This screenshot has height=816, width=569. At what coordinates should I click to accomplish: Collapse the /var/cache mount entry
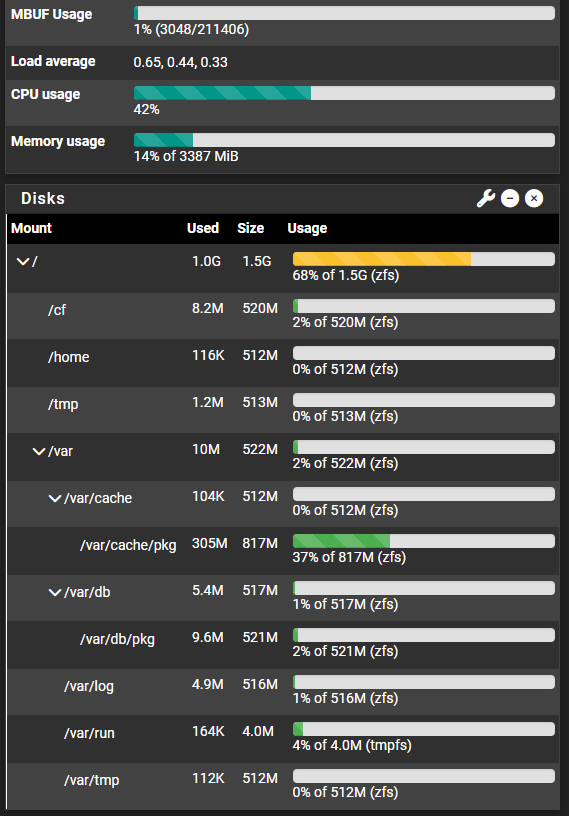[55, 499]
